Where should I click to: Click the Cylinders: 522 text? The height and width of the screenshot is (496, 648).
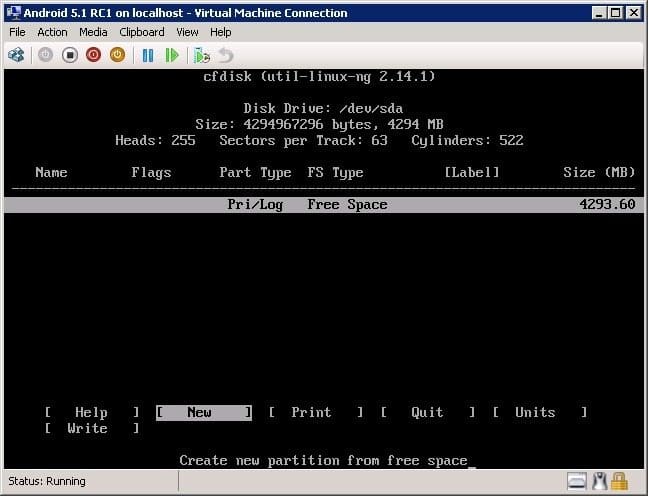click(x=467, y=141)
